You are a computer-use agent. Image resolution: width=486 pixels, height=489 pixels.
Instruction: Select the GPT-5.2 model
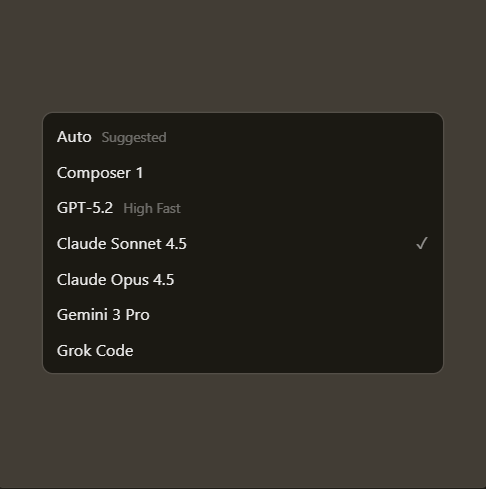tap(243, 208)
